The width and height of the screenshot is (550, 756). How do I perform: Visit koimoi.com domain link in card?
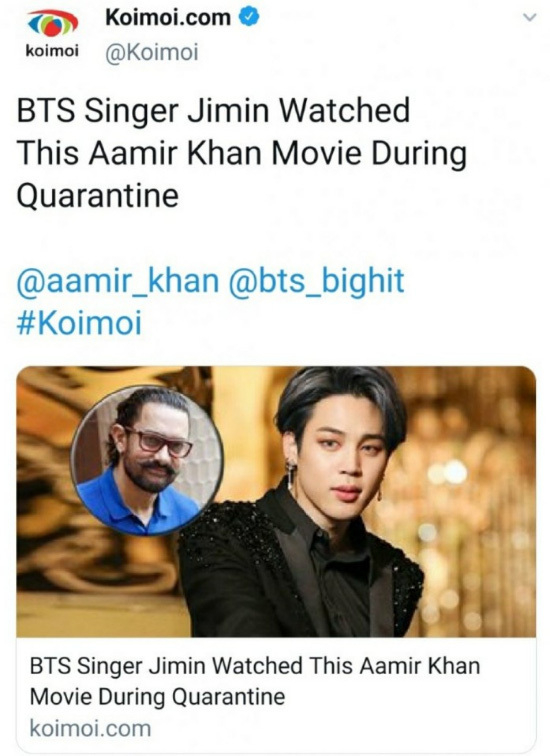tap(90, 728)
